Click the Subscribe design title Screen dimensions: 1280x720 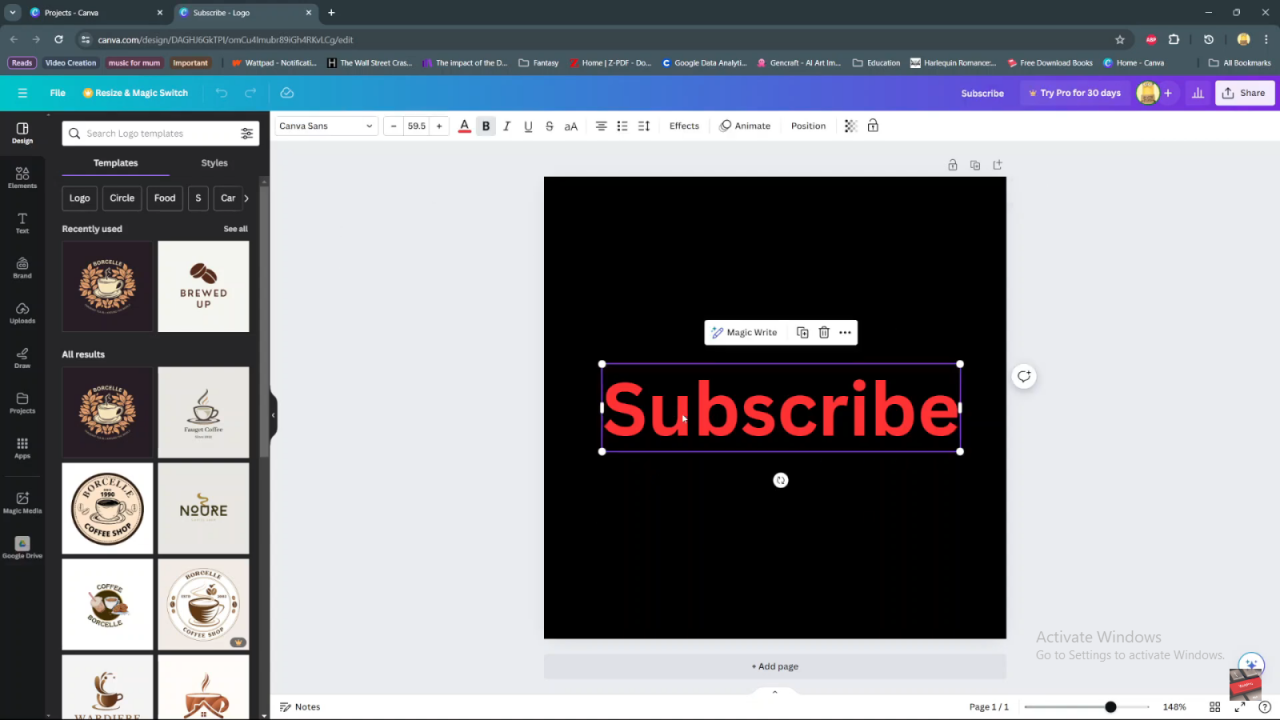[x=982, y=93]
